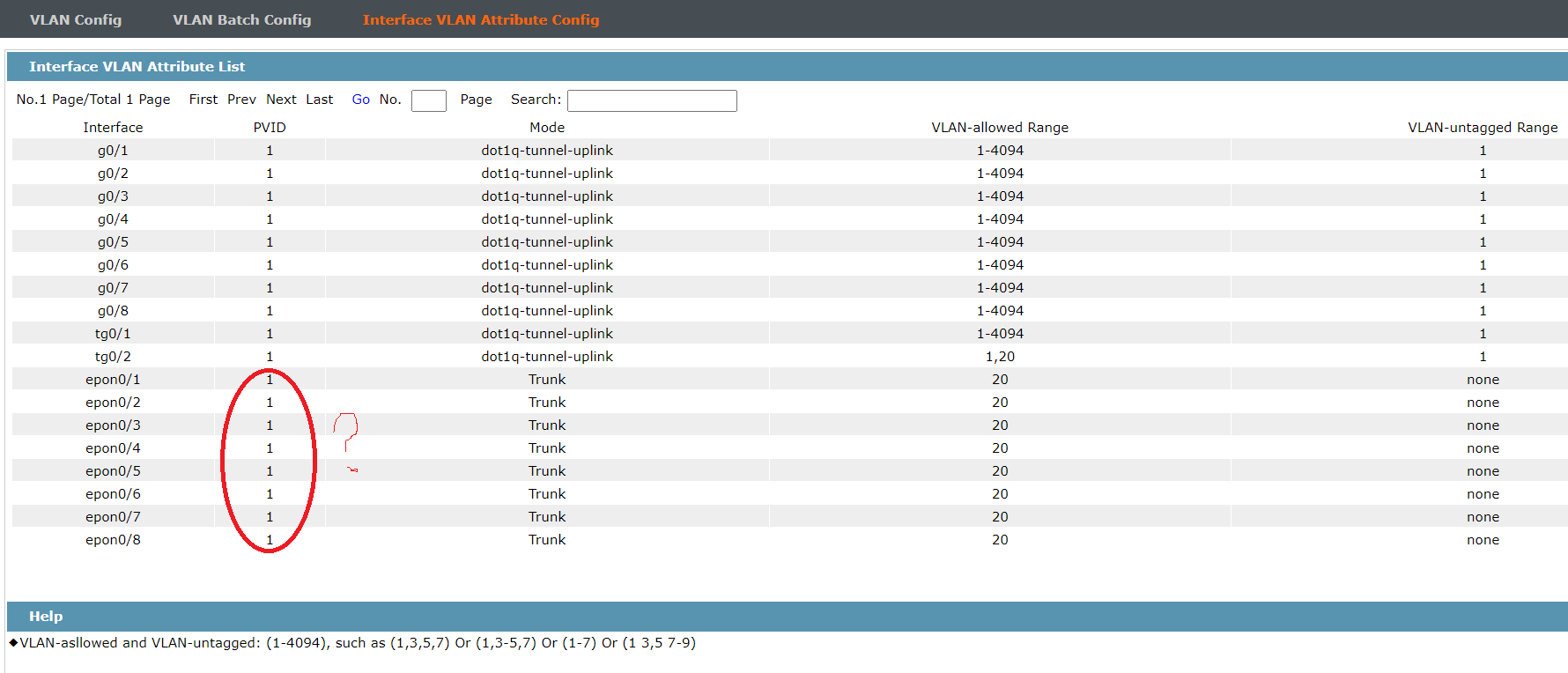This screenshot has width=1568, height=673.
Task: Go to the Prev page
Action: pyautogui.click(x=241, y=100)
